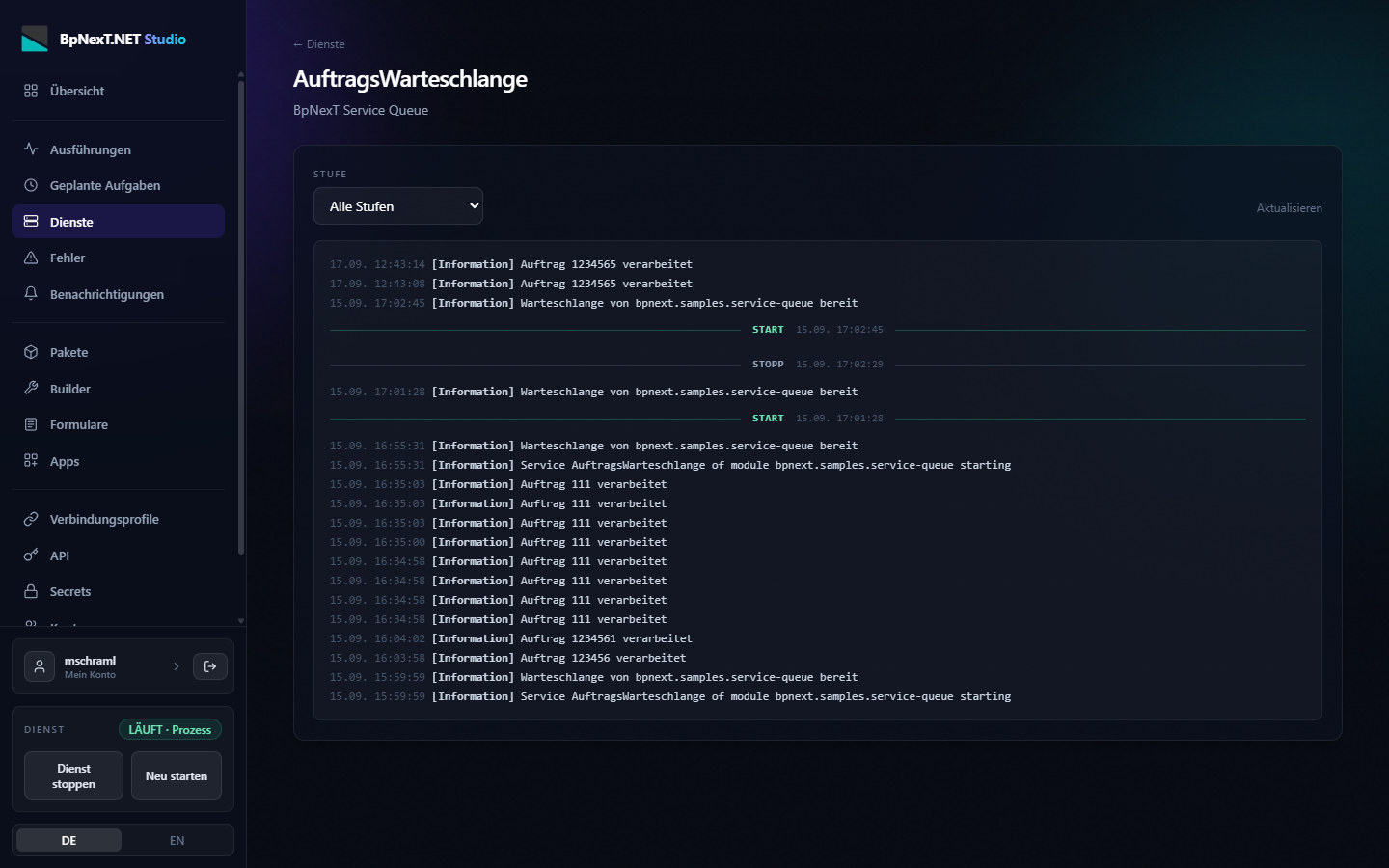Screen dimensions: 1389x868
Task: Go to Geplante Aufgaben page
Action: point(118,185)
